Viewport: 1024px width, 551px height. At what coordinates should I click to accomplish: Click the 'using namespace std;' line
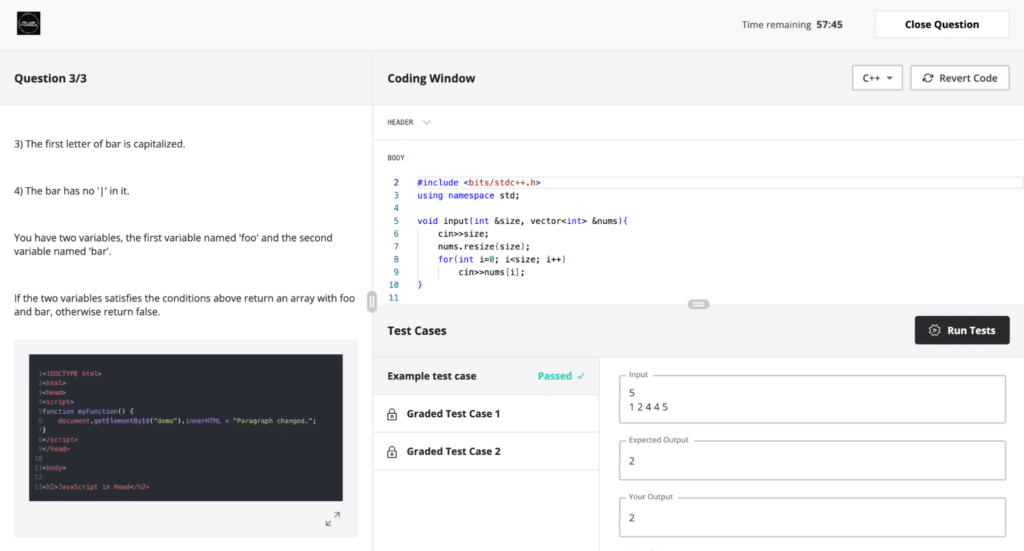click(468, 195)
